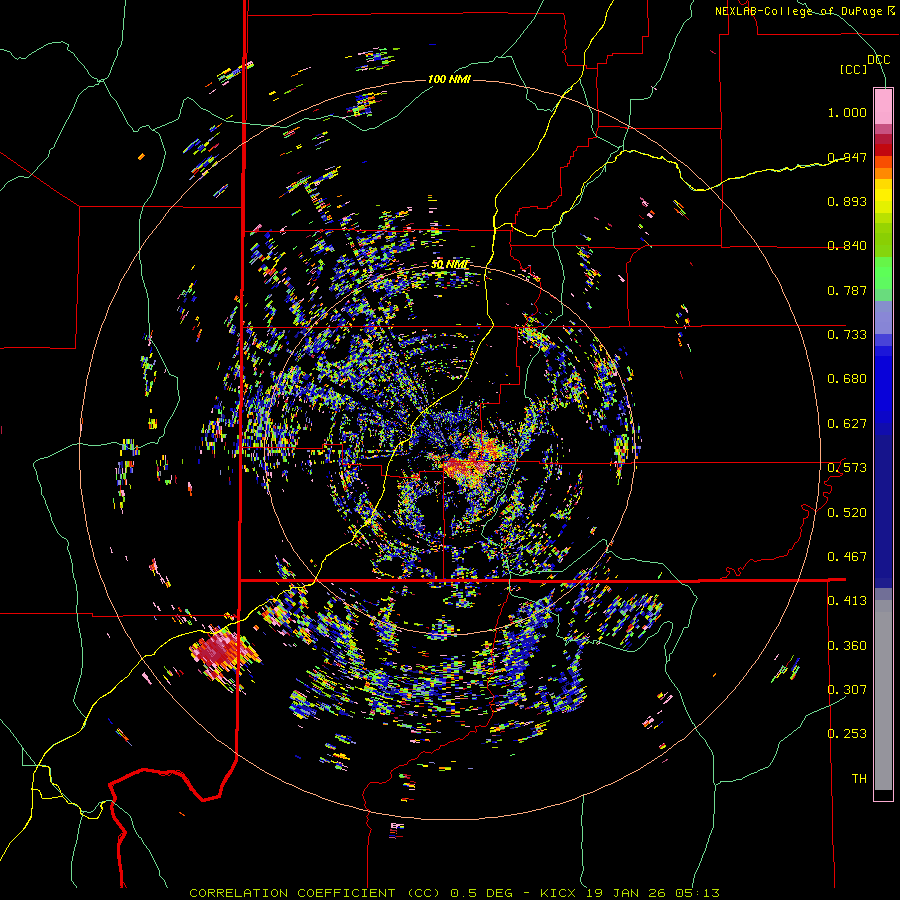Click the 0.680 scale value
Image resolution: width=900 pixels, height=900 pixels.
point(847,379)
